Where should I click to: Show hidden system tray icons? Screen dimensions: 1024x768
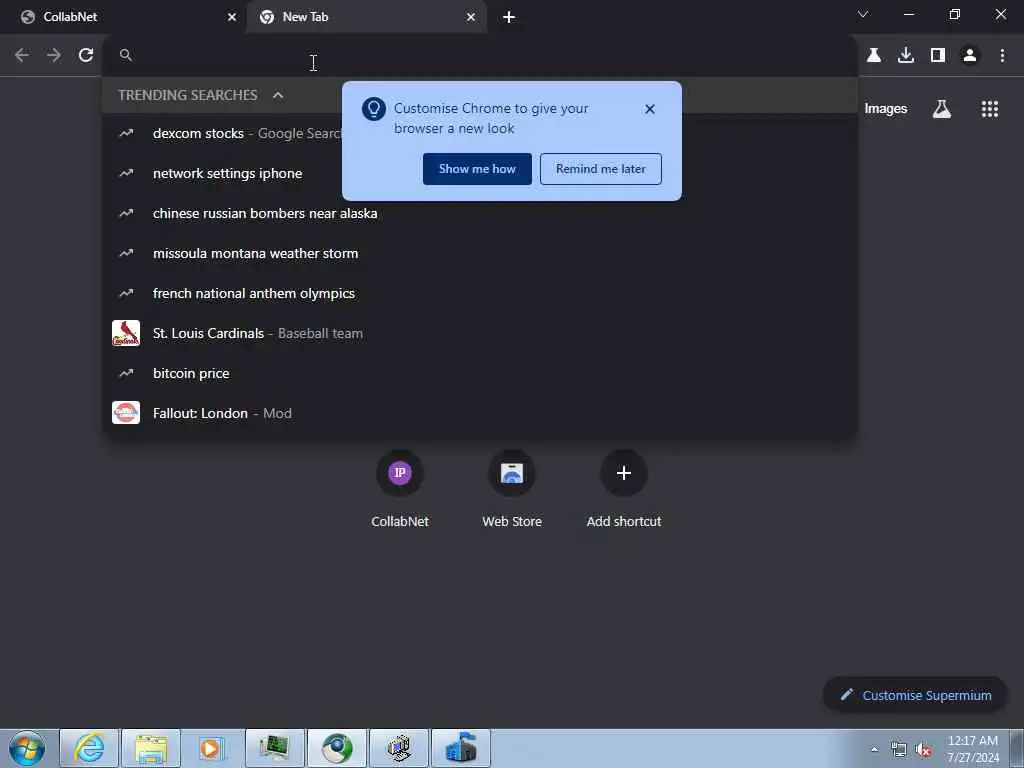click(x=874, y=749)
